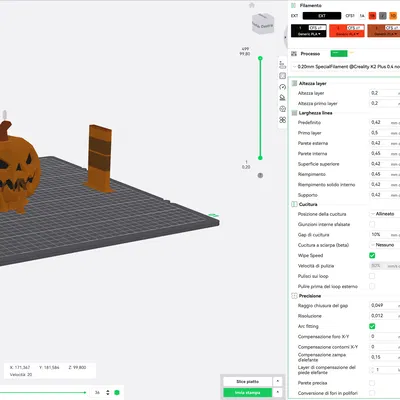Click the Altezza primo layer value field
This screenshot has width=400, height=400.
(x=385, y=103)
